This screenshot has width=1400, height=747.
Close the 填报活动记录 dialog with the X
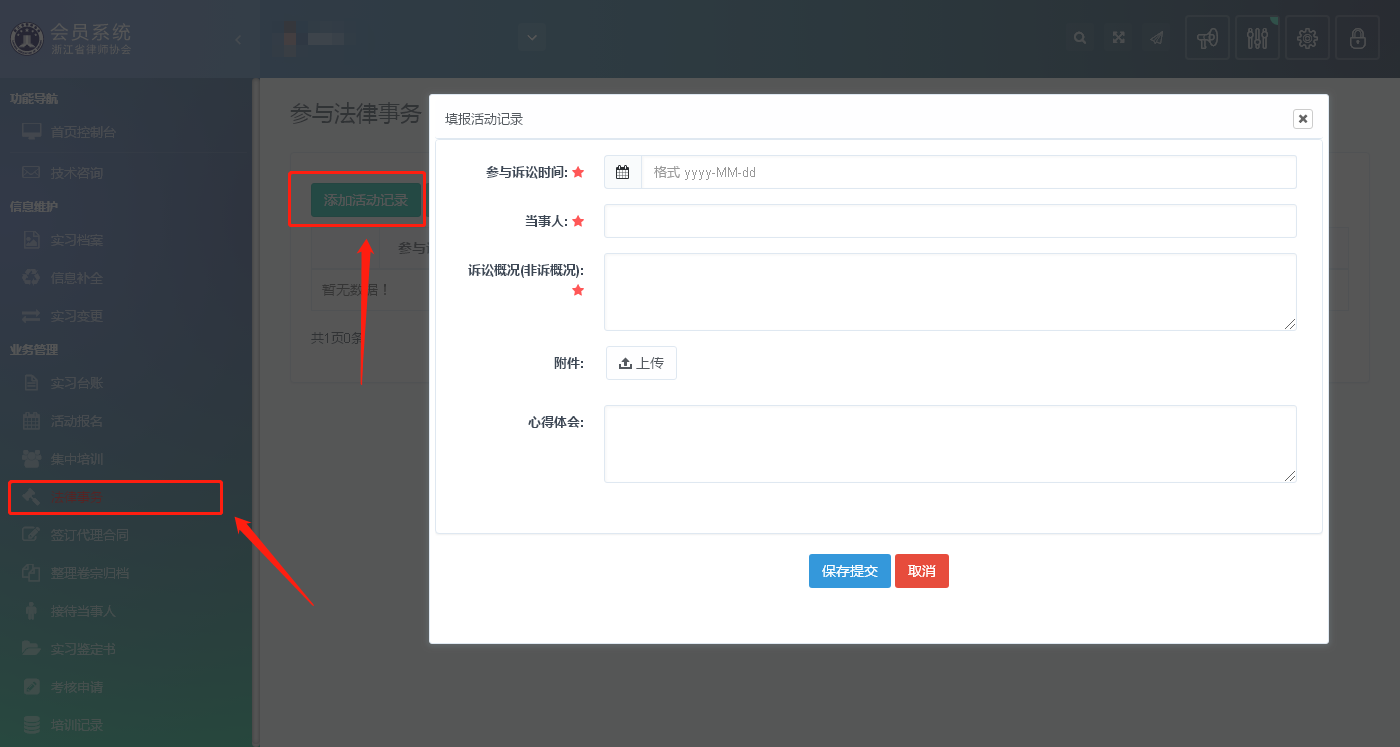click(x=1302, y=119)
